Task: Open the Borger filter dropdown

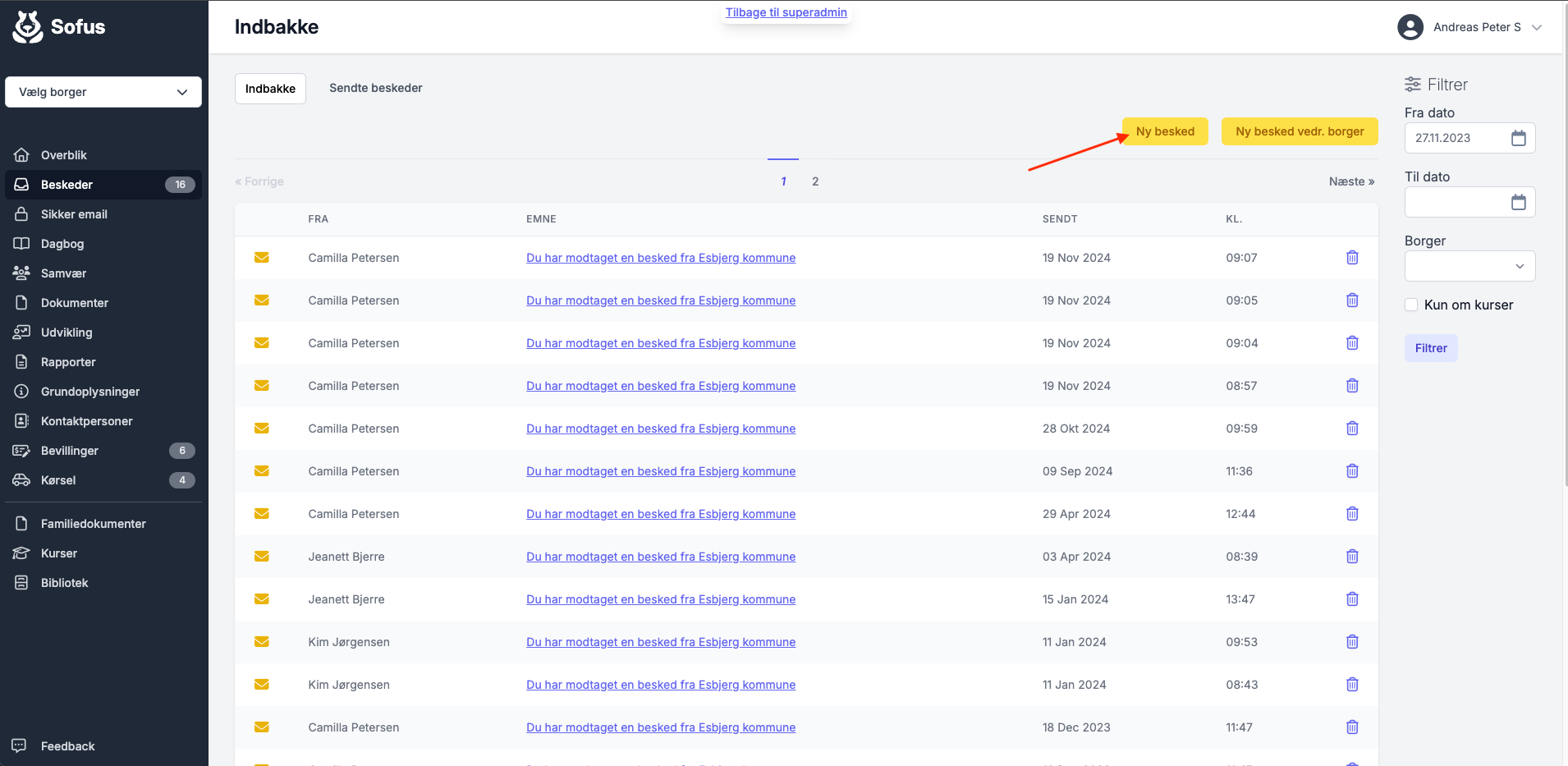Action: click(x=1469, y=266)
